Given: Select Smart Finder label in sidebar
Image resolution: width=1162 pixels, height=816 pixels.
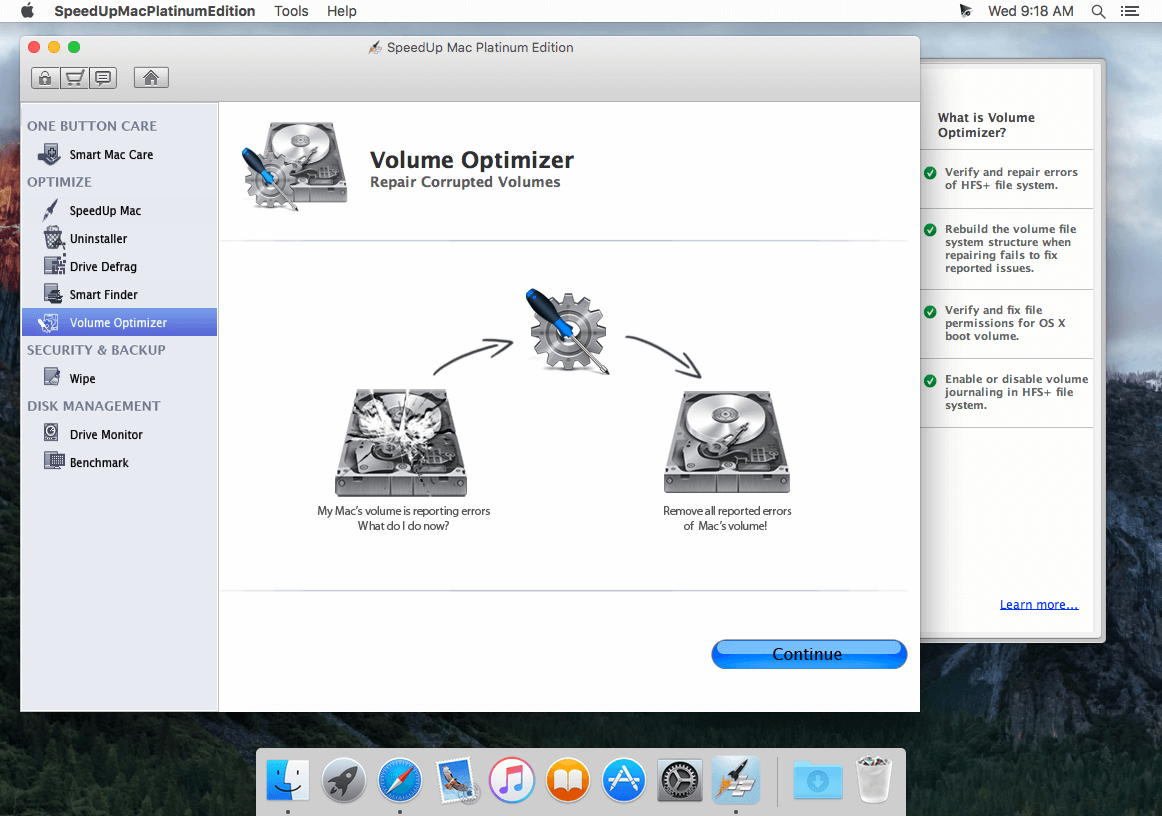Looking at the screenshot, I should pyautogui.click(x=104, y=294).
